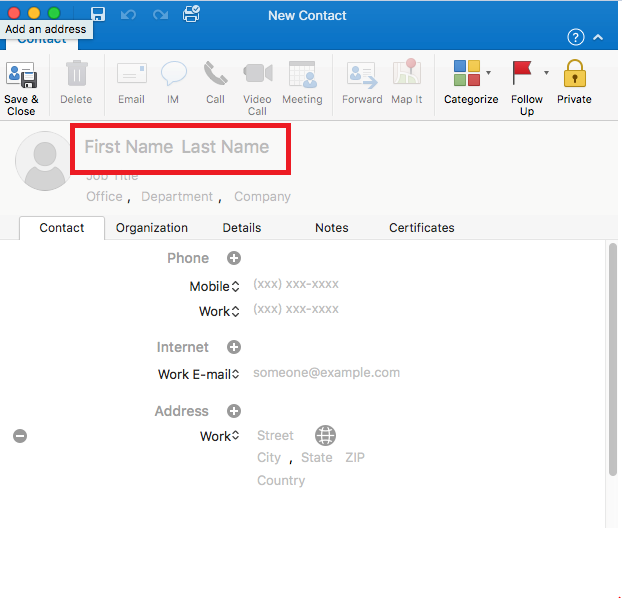622x598 pixels.
Task: Click the Delete trash icon
Action: [77, 73]
